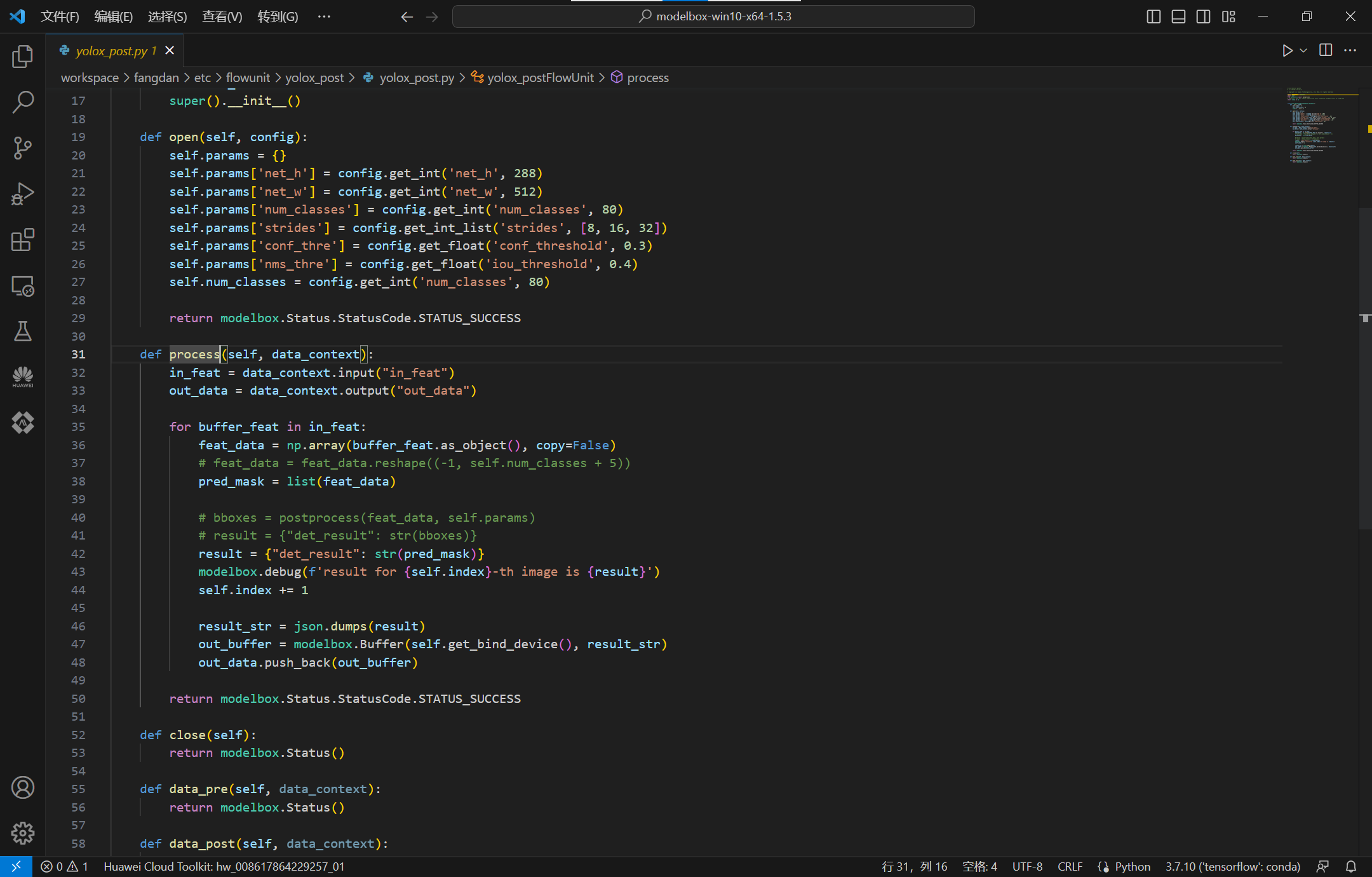
Task: Toggle the primary sidebar layout button
Action: click(x=1153, y=17)
